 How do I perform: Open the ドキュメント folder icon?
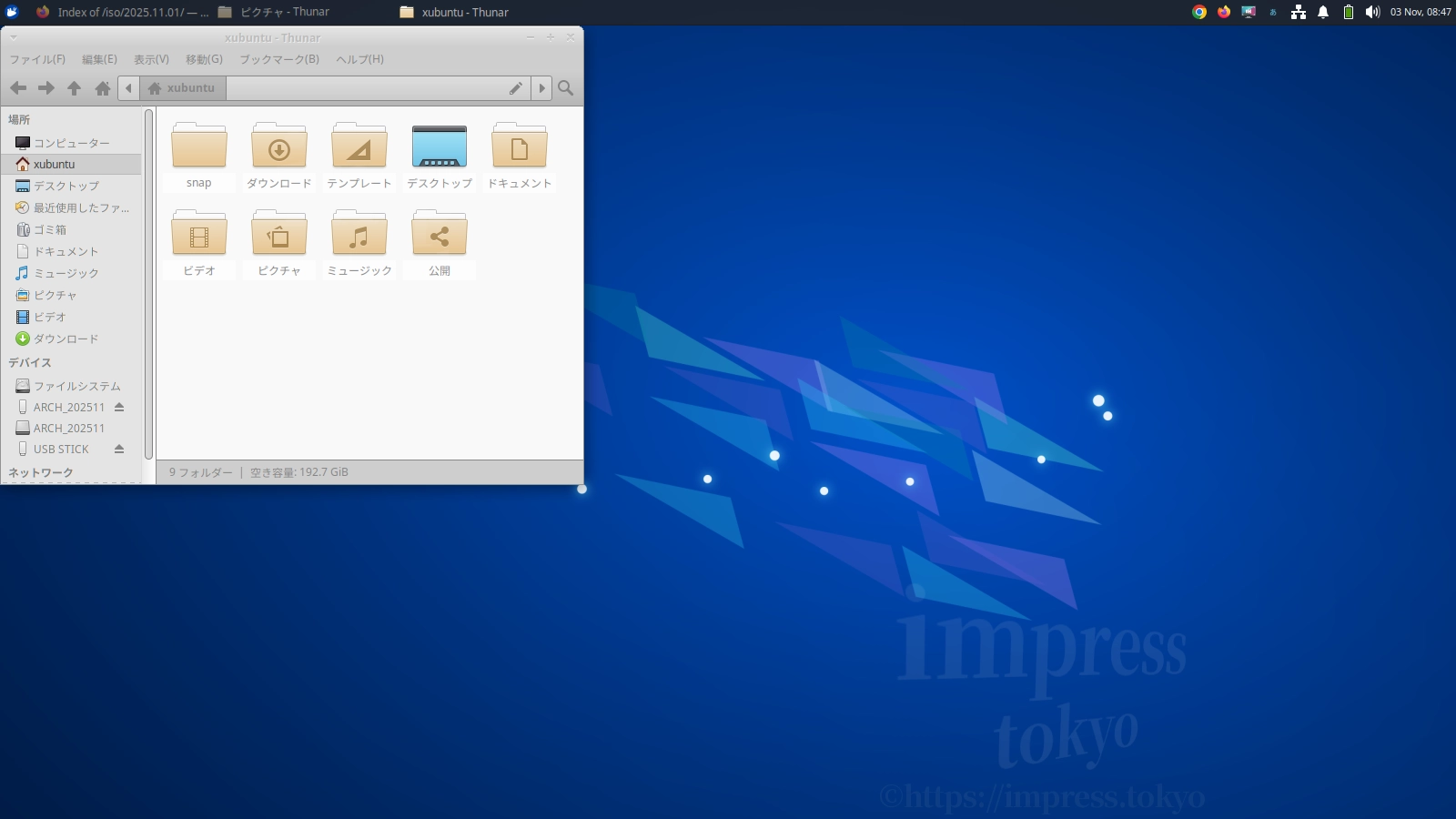[x=520, y=155]
